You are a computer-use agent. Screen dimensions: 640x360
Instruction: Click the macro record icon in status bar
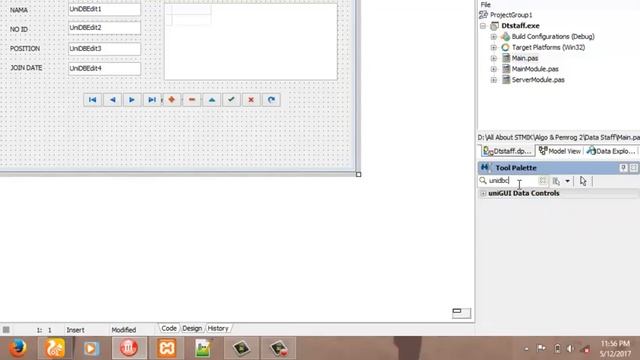pos(6,329)
